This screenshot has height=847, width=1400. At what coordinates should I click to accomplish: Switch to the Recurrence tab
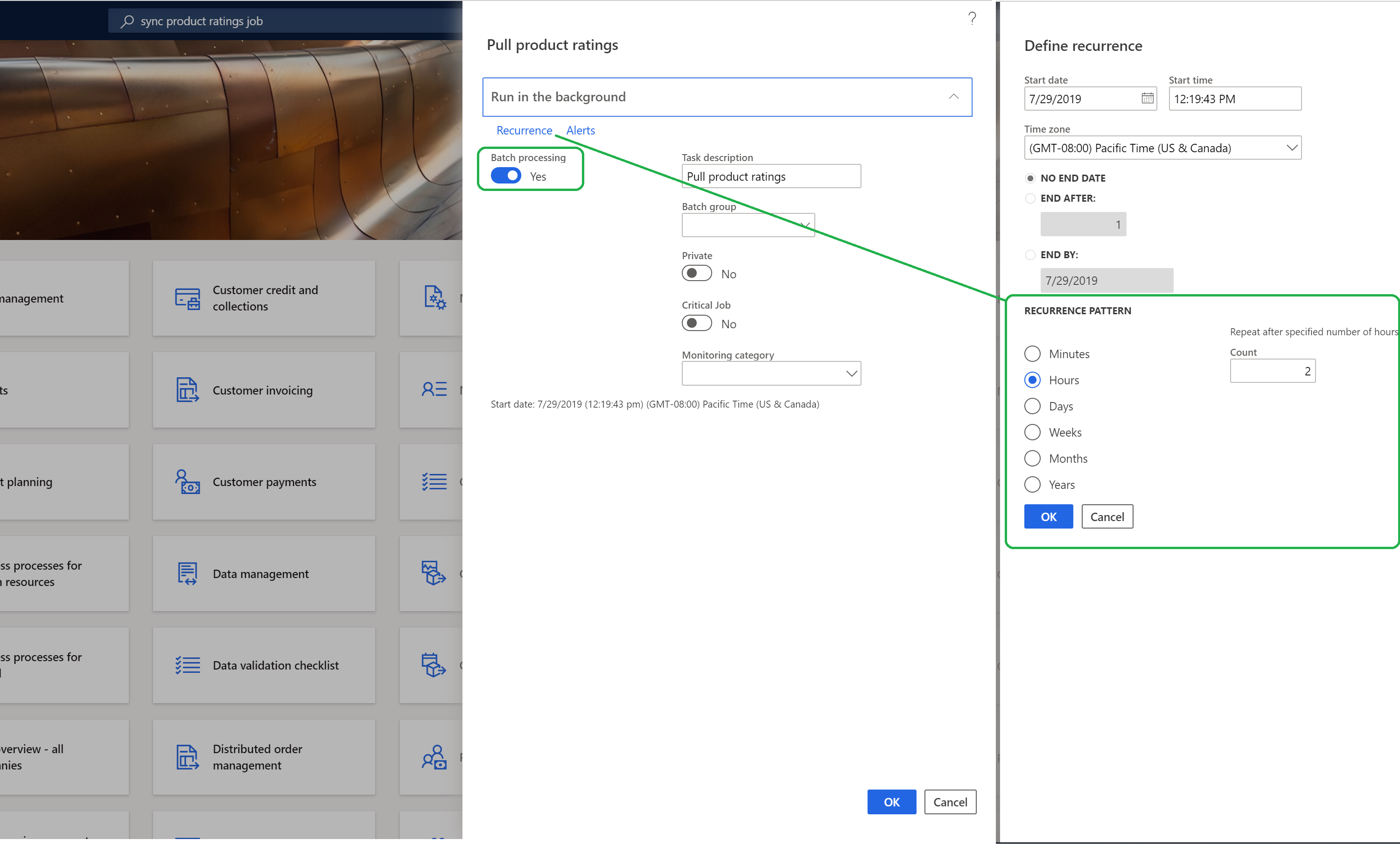point(524,130)
